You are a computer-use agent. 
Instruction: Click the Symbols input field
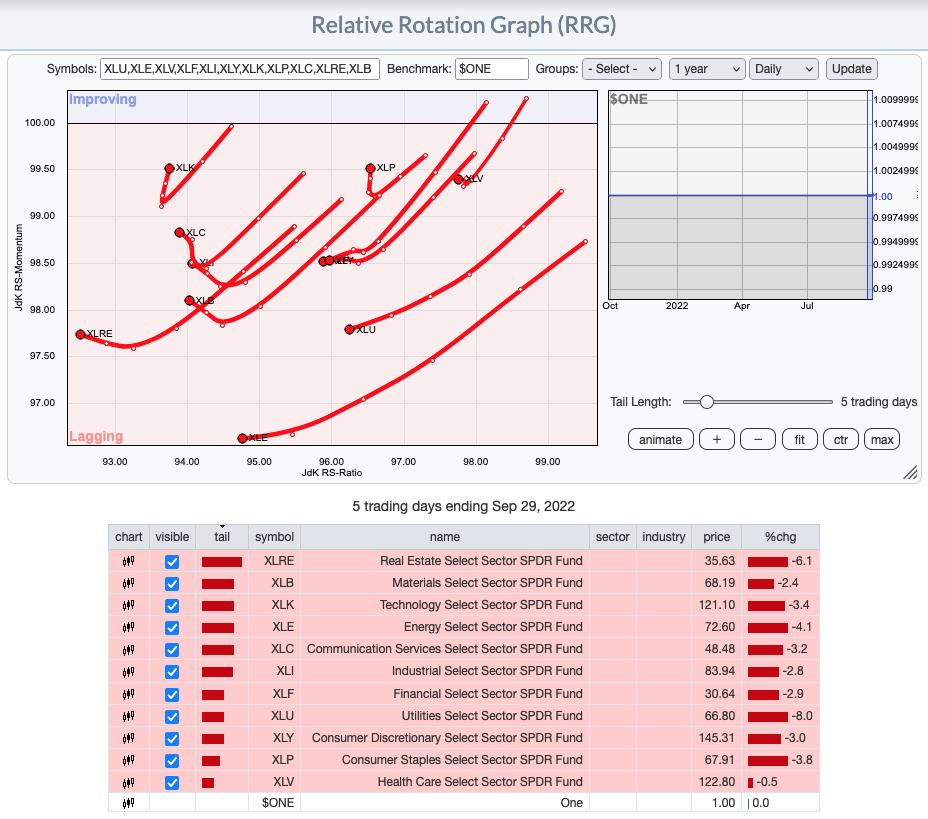(240, 69)
